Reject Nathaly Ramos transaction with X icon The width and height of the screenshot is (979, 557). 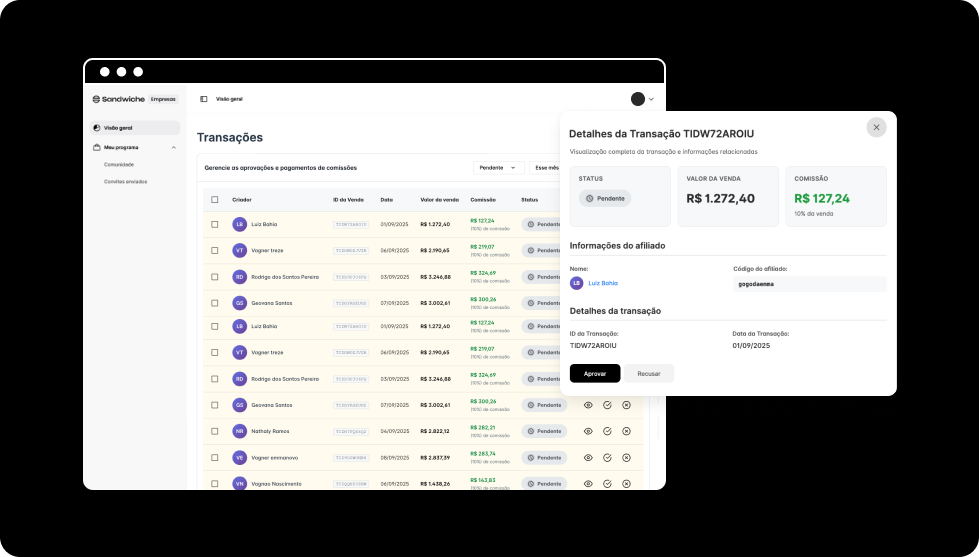click(x=626, y=431)
